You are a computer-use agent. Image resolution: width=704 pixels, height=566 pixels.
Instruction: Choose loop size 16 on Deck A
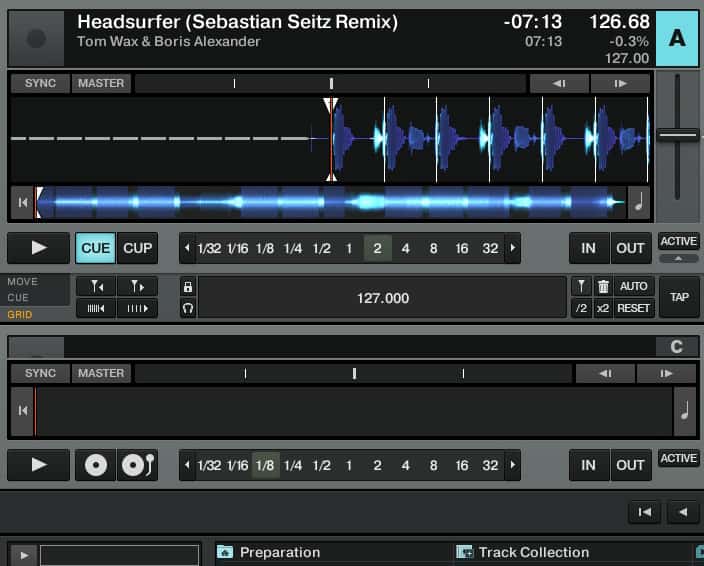462,248
